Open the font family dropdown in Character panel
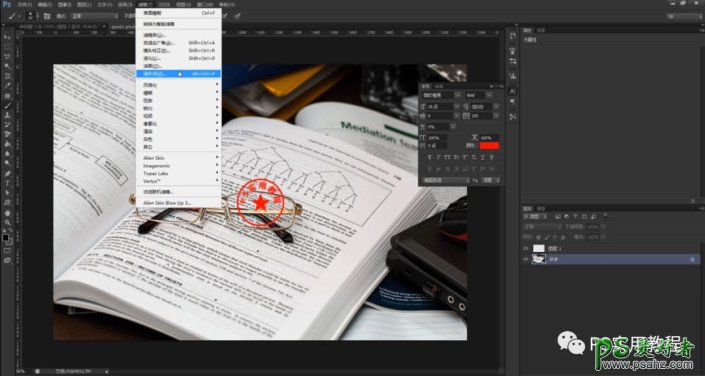Image resolution: width=705 pixels, height=376 pixels. [x=441, y=95]
